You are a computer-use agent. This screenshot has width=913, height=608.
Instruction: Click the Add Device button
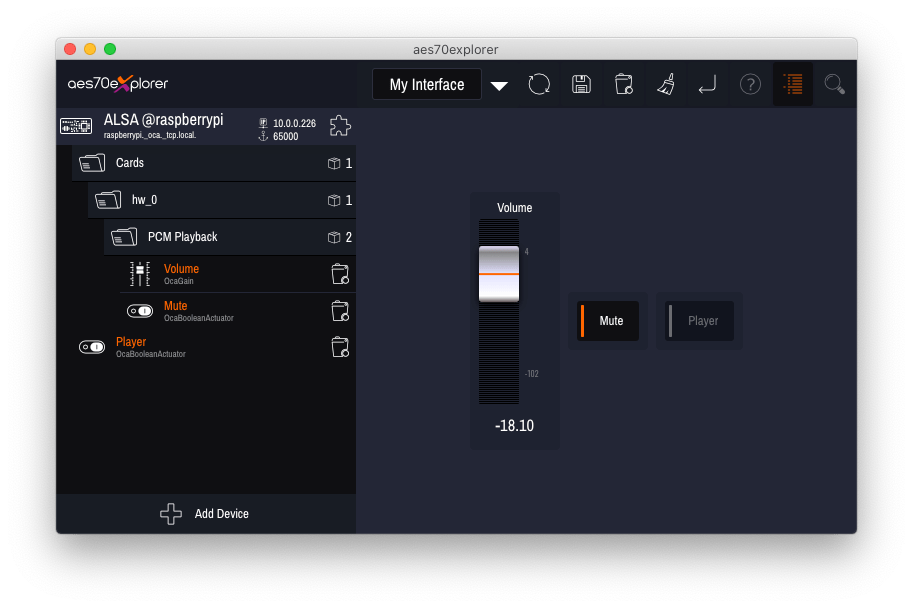tap(207, 514)
